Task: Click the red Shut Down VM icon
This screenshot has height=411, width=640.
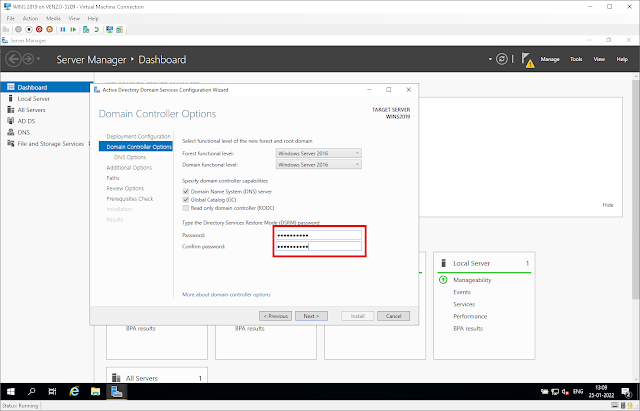Action: [x=39, y=29]
